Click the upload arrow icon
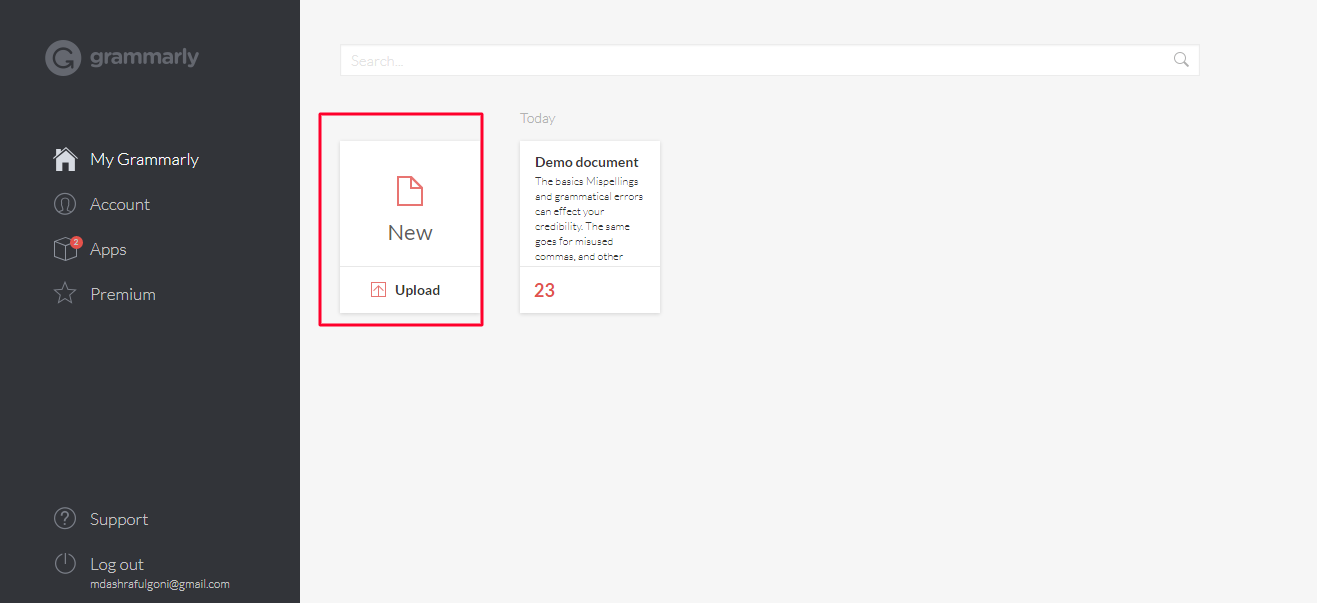The width and height of the screenshot is (1317, 603). (378, 290)
